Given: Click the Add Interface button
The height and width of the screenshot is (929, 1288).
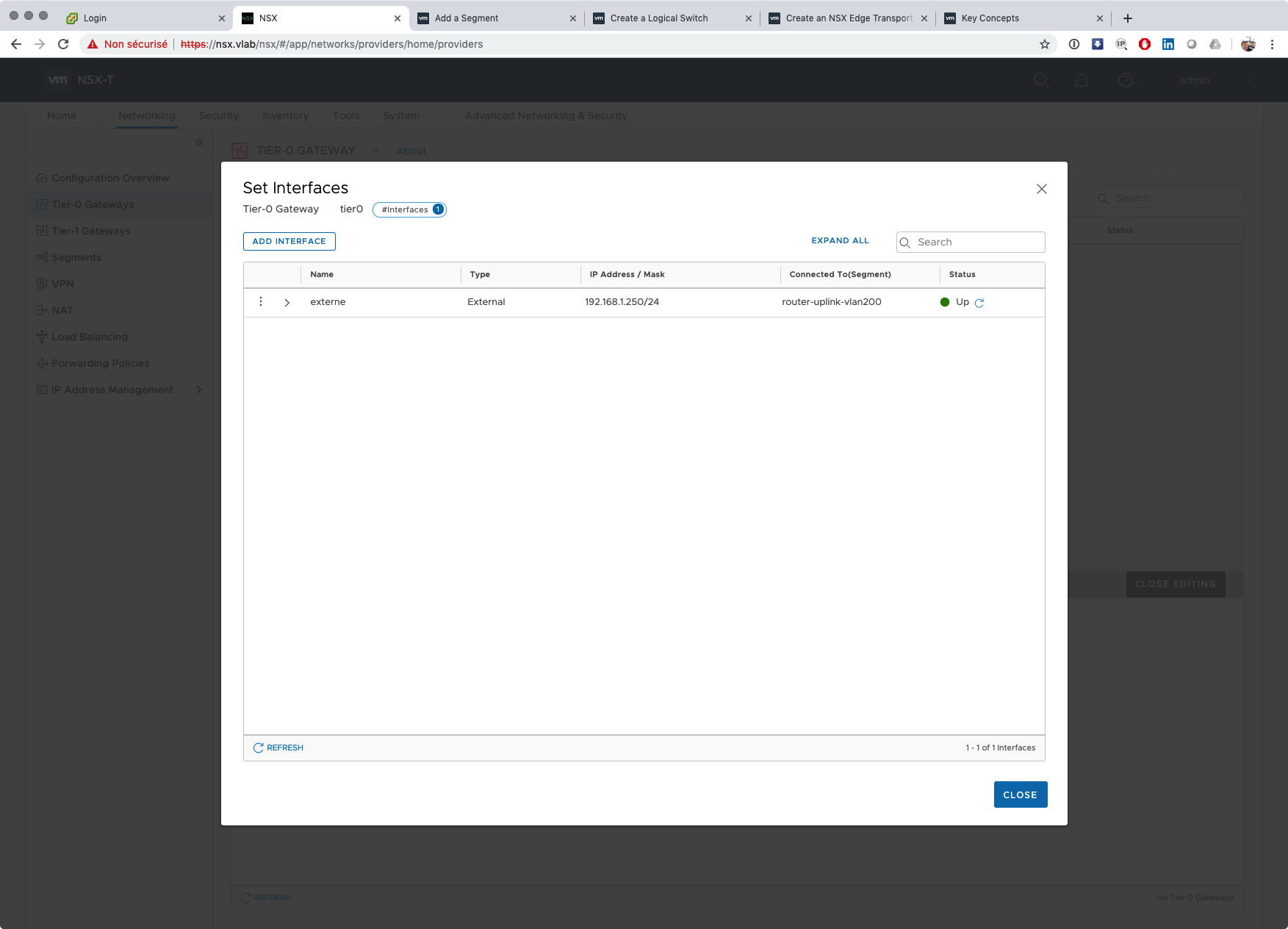Looking at the screenshot, I should pyautogui.click(x=289, y=241).
